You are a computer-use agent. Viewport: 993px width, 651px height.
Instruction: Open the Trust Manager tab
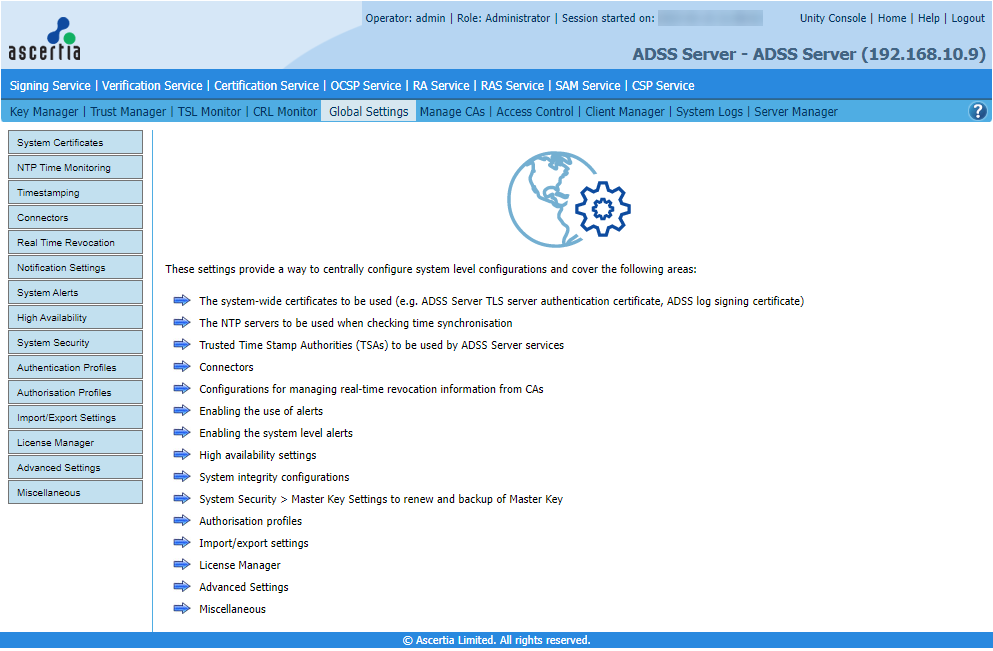click(128, 112)
